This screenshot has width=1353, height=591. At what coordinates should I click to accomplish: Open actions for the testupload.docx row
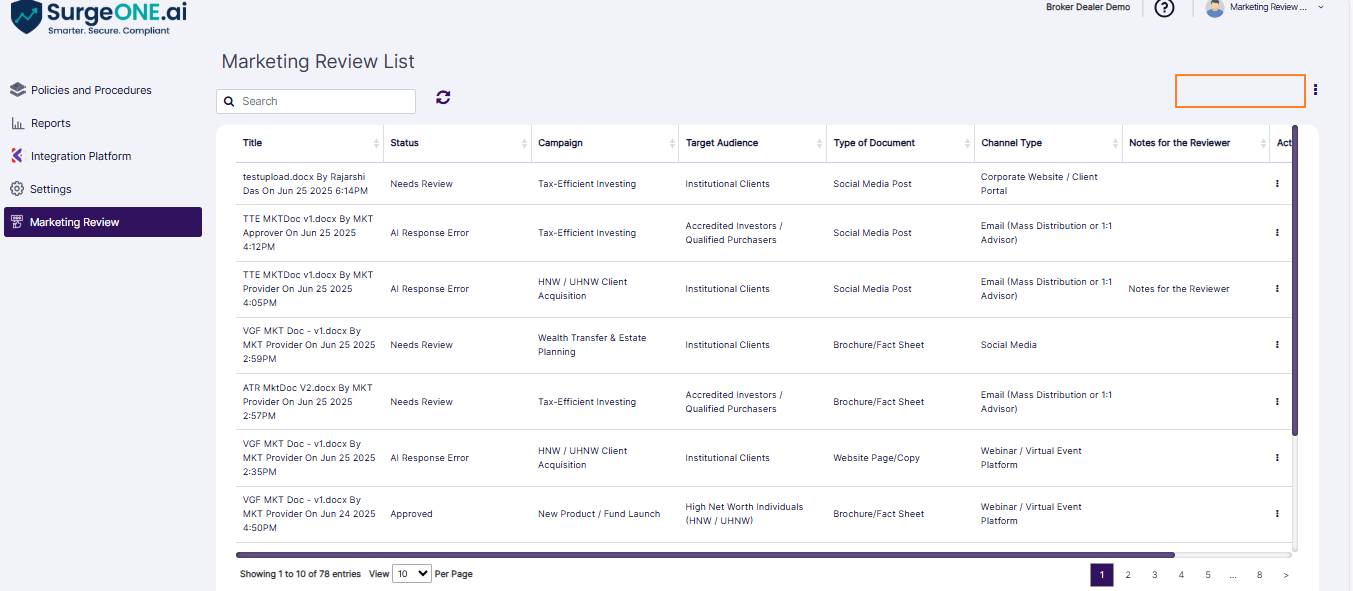click(x=1276, y=183)
